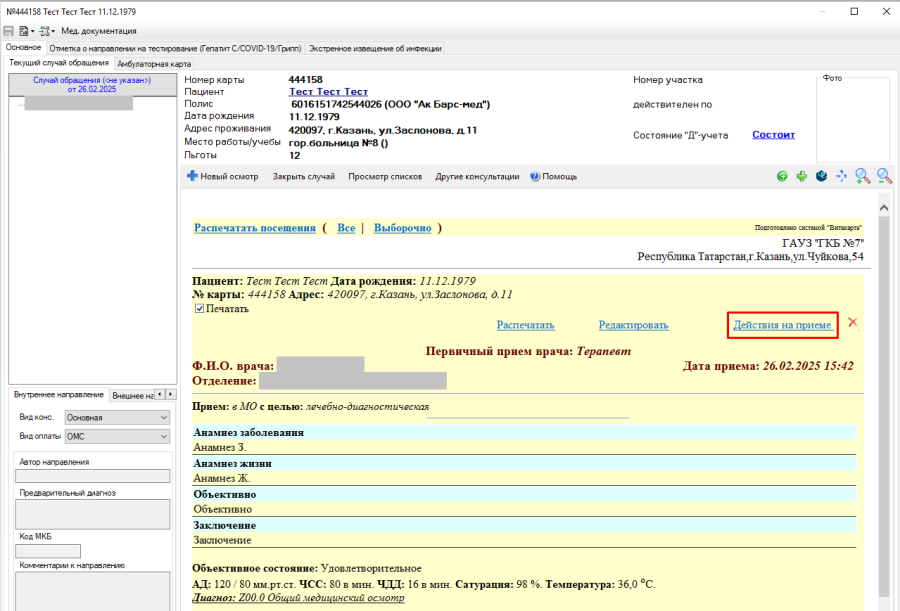The height and width of the screenshot is (611, 900).
Task: Click the dark blue round toolbar icon
Action: 820,176
